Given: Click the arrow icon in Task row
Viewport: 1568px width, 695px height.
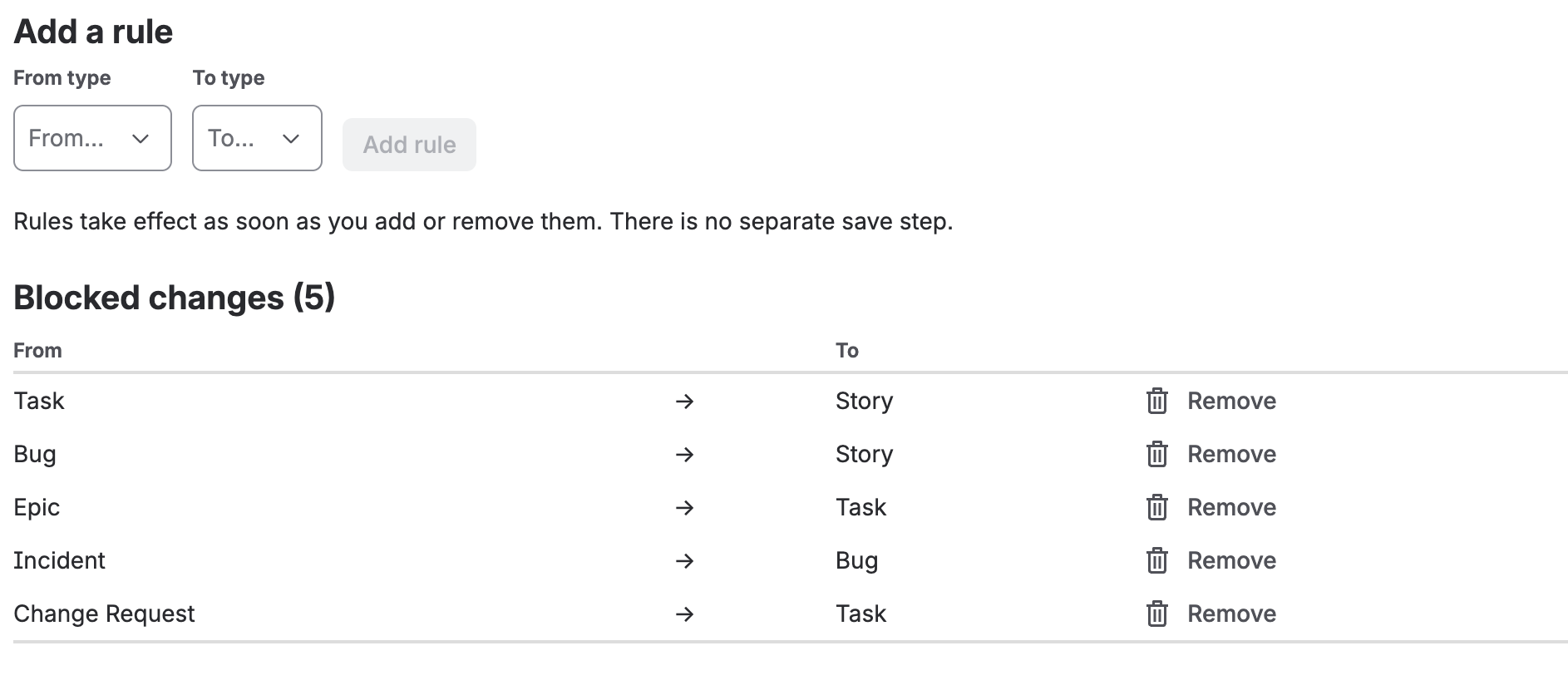Looking at the screenshot, I should (x=684, y=402).
